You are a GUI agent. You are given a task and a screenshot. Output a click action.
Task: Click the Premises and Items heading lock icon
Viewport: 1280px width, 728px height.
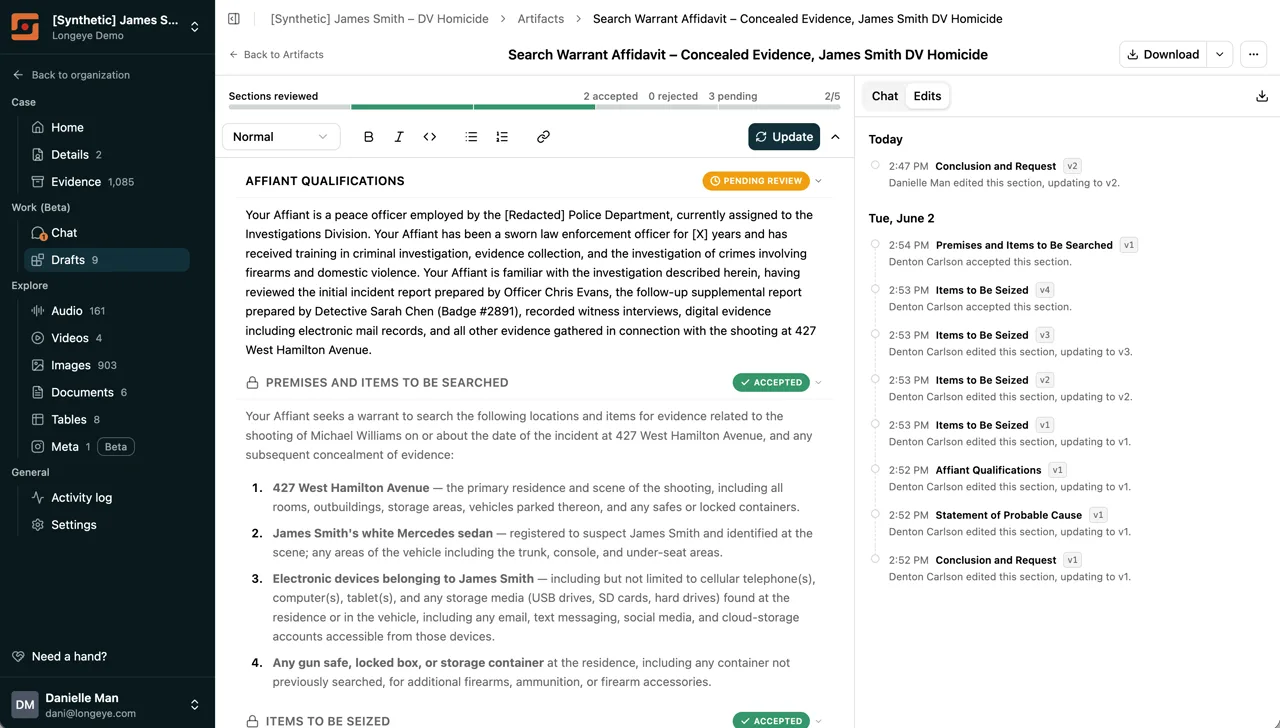click(252, 382)
